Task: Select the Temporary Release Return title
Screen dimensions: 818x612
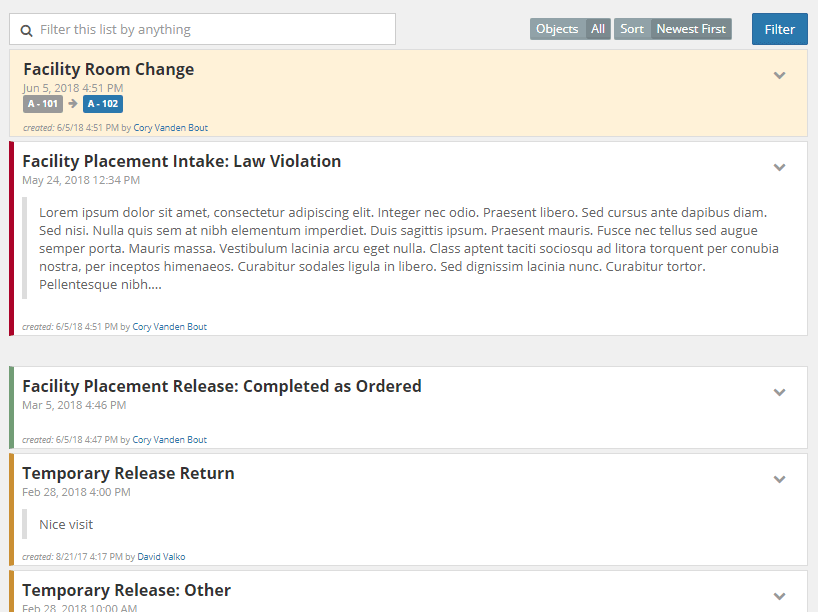Action: [128, 473]
